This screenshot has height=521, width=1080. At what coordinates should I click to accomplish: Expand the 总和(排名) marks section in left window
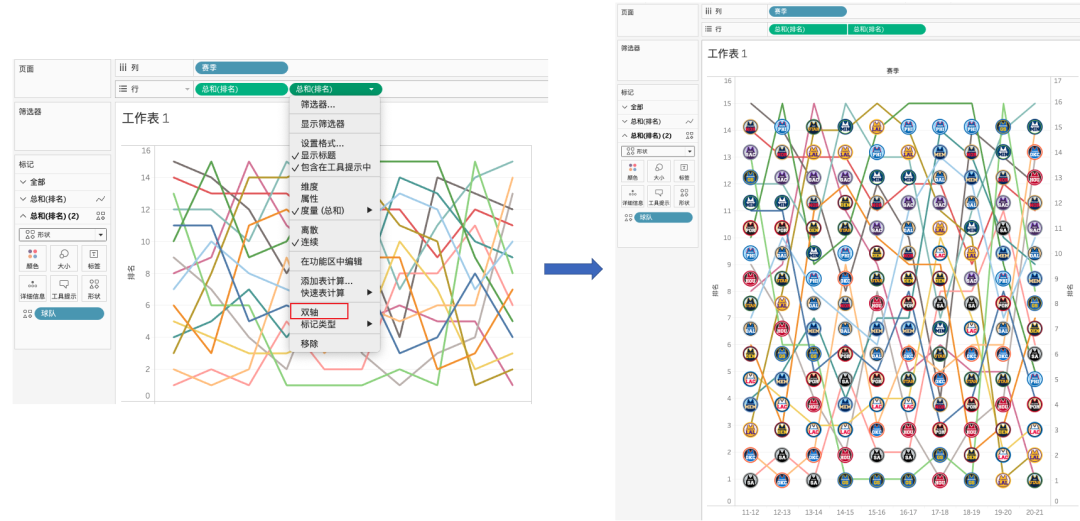point(23,198)
